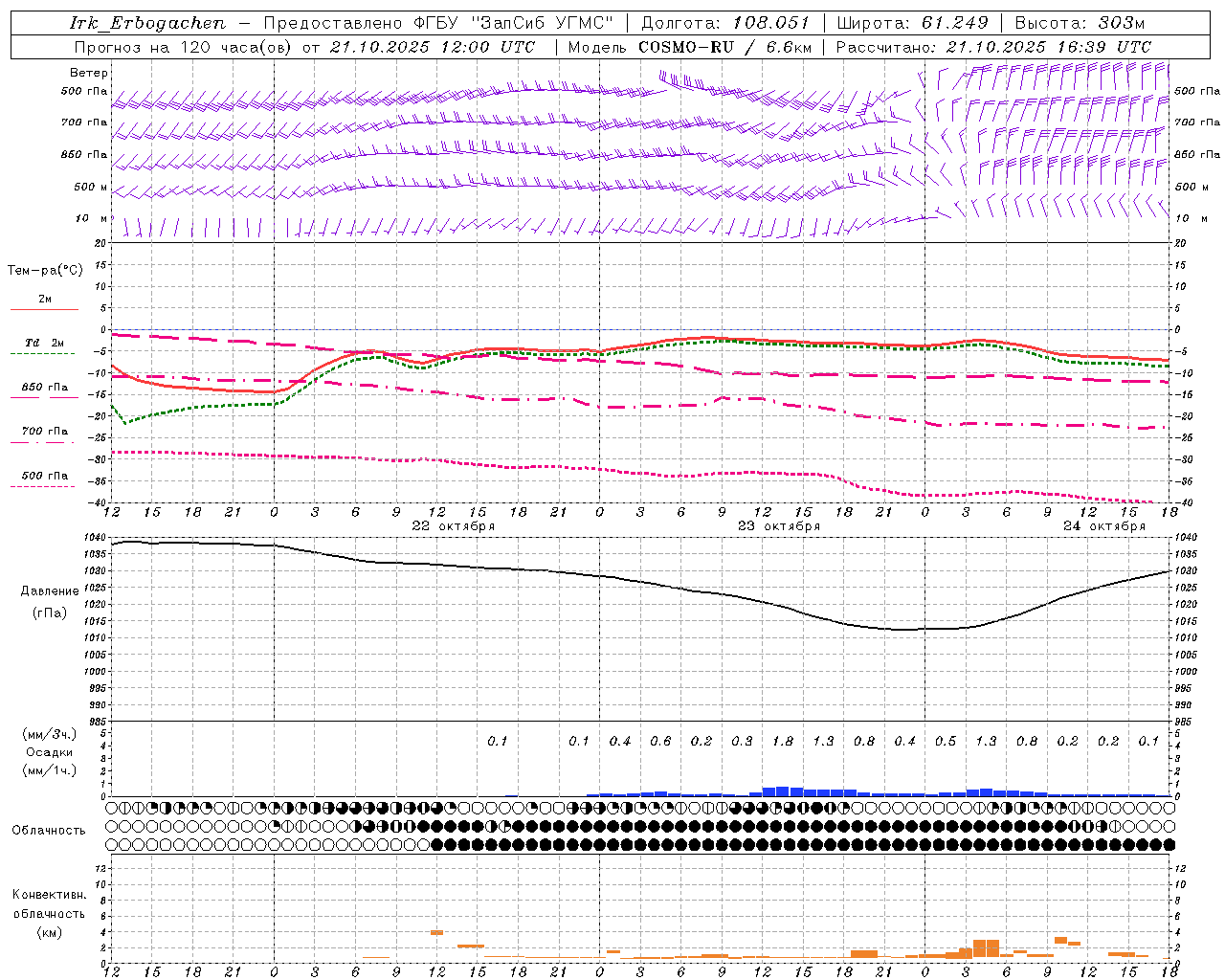1225x980 pixels.
Task: Click the forecast start time 21.10.2025 12:00 UTC
Action: [433, 47]
